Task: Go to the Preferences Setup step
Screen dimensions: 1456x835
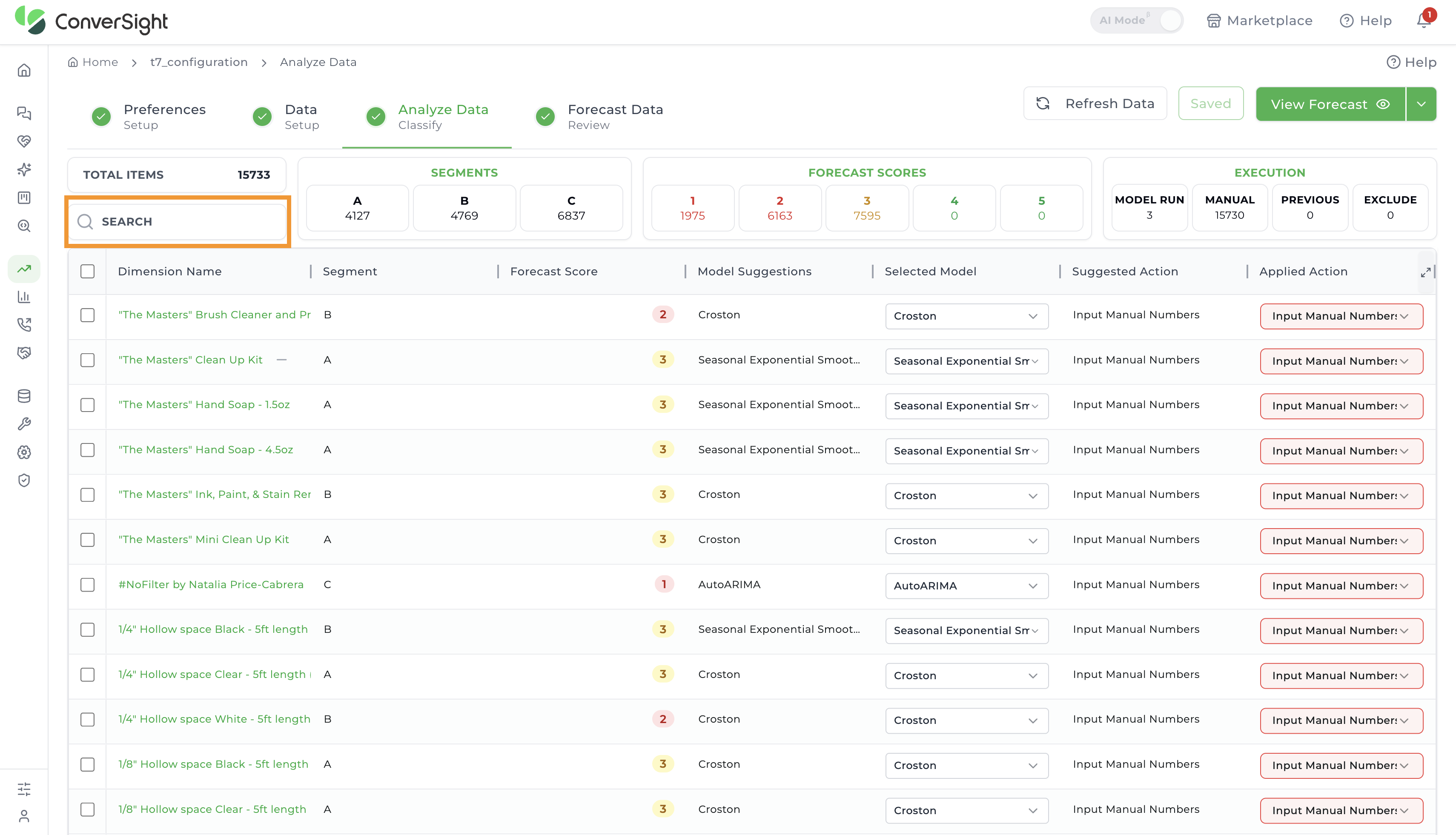Action: coord(149,117)
